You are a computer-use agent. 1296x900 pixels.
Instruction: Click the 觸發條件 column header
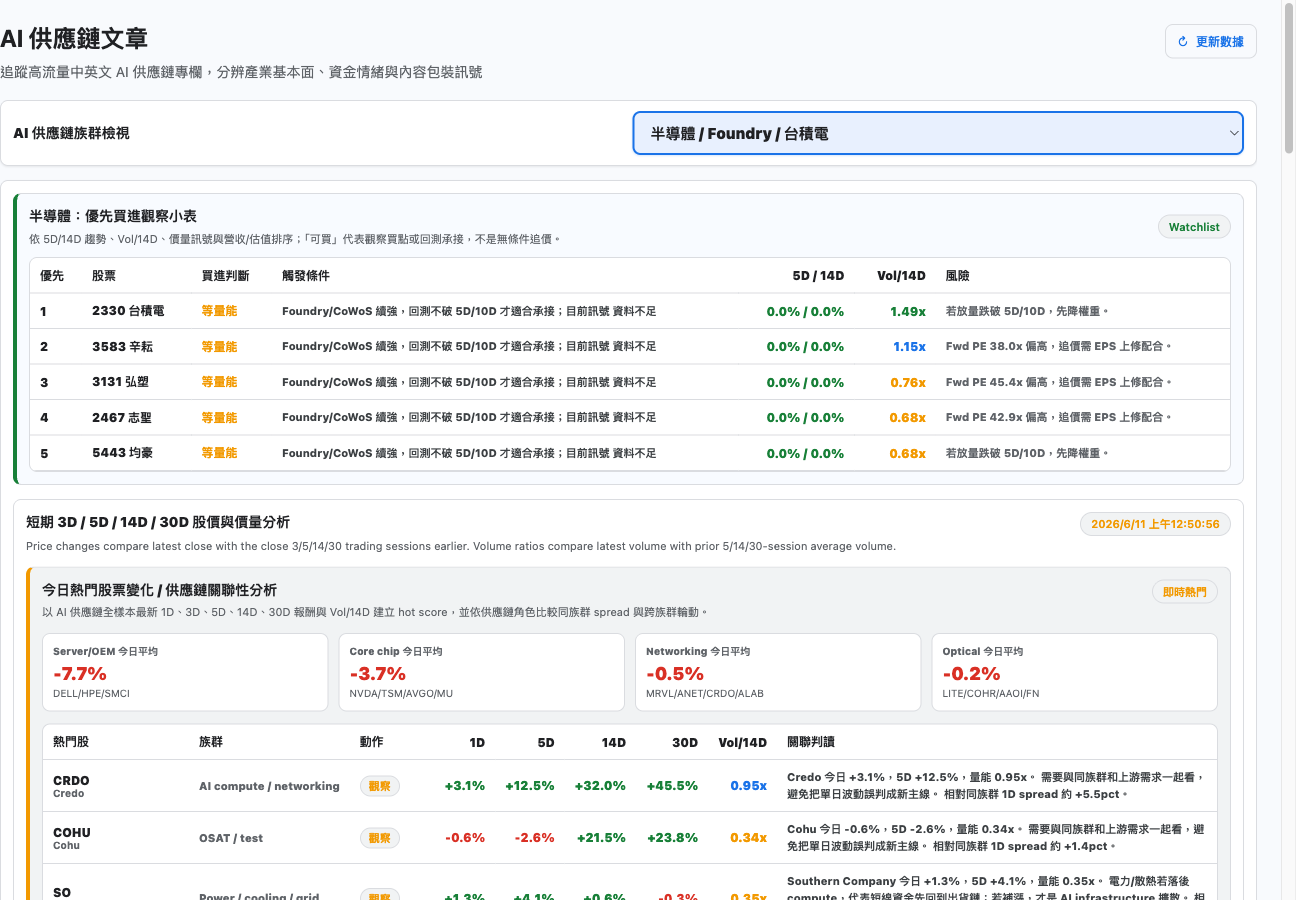point(305,275)
